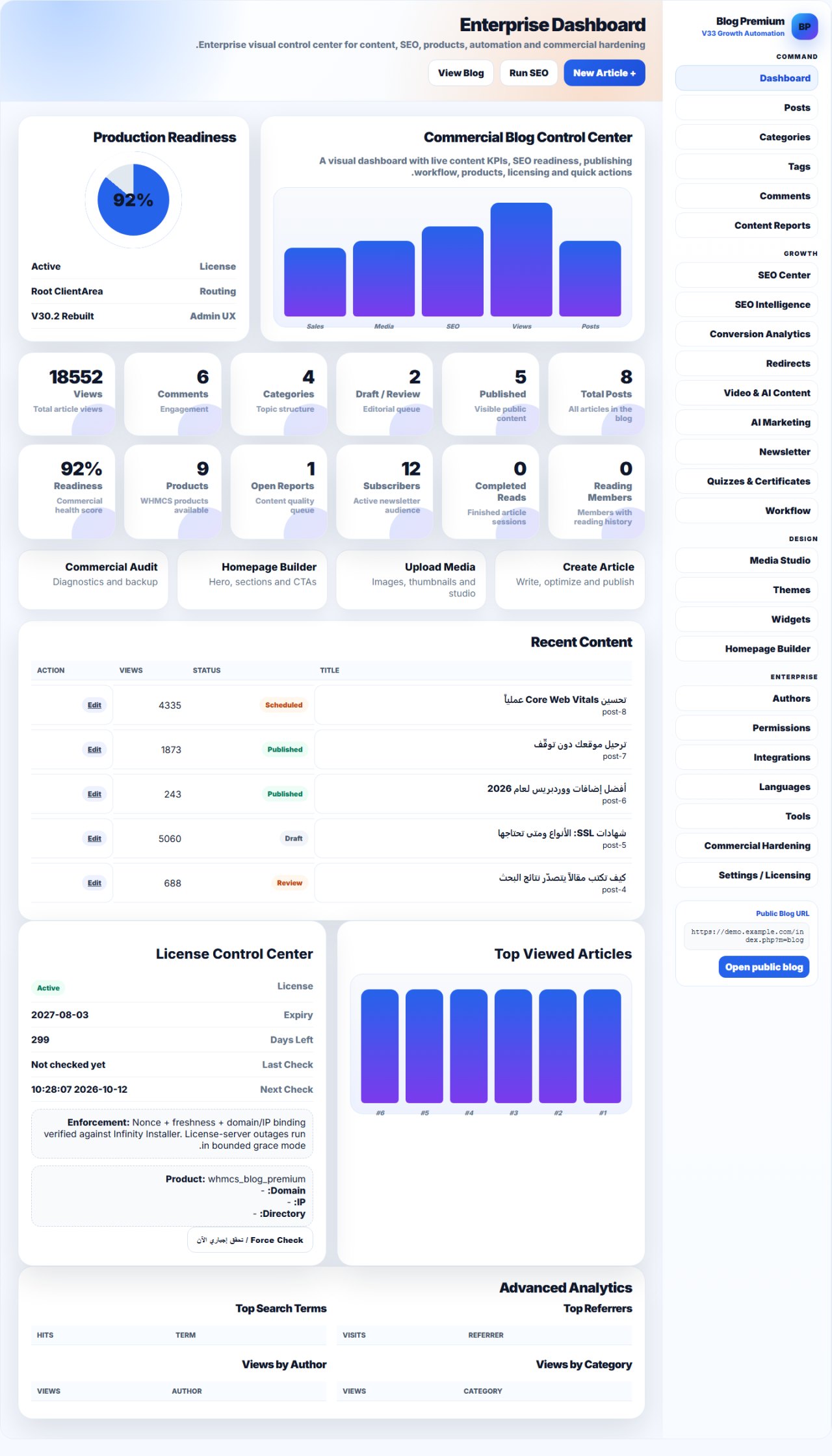This screenshot has width=832, height=1456.
Task: Click the View Blog button
Action: [x=461, y=73]
